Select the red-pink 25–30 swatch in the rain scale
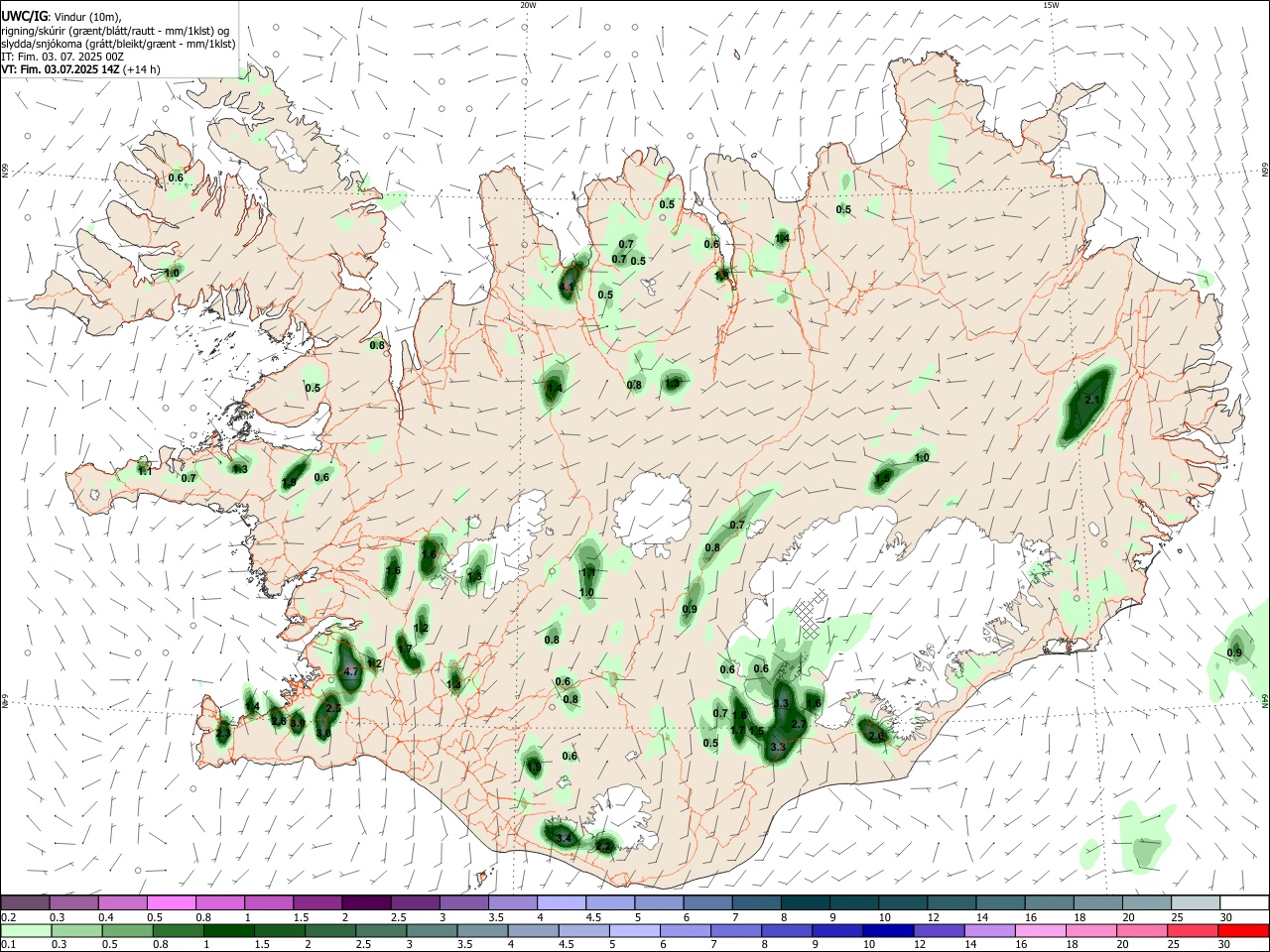 (x=1194, y=930)
